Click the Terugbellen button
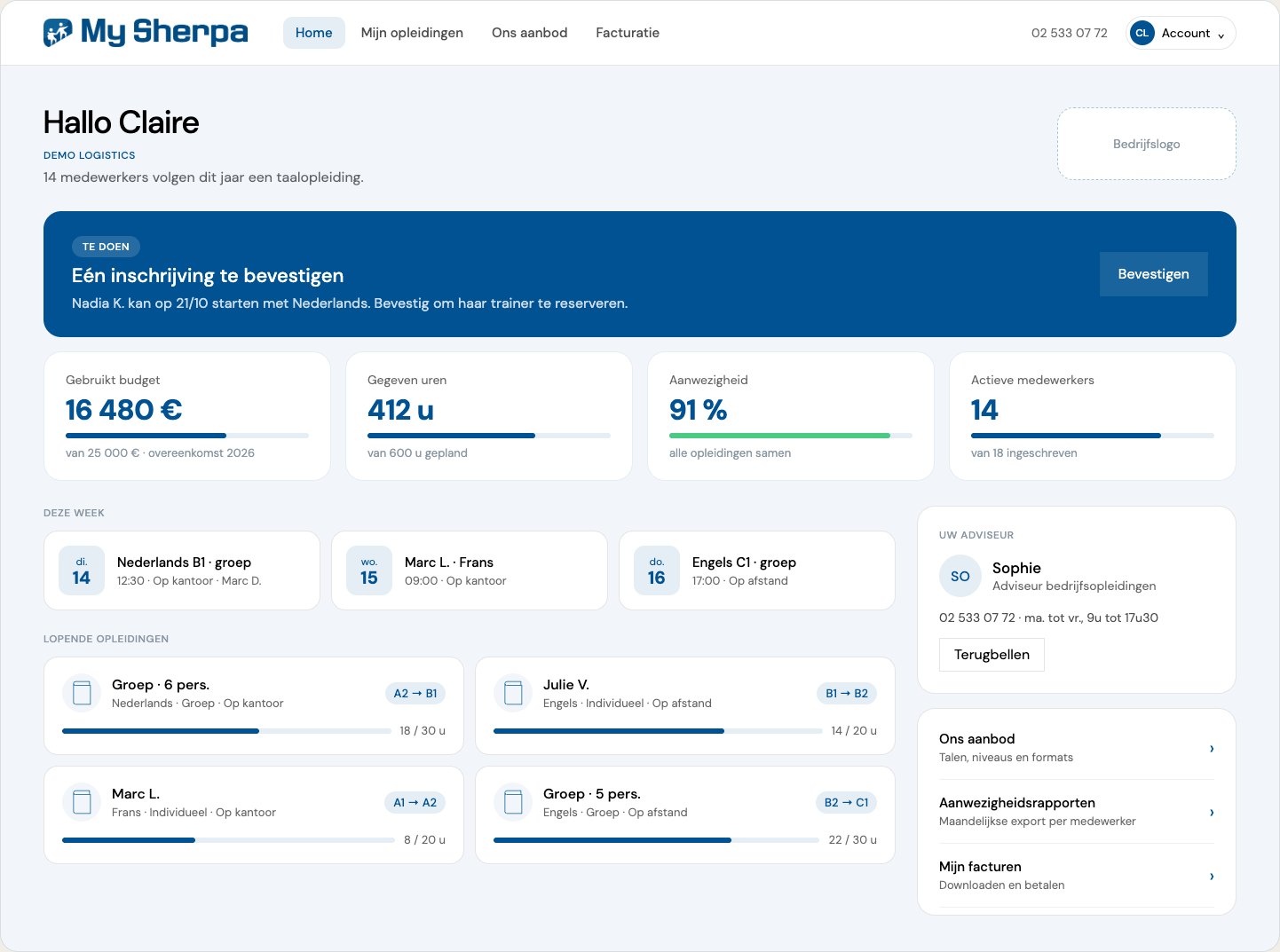 pos(992,655)
